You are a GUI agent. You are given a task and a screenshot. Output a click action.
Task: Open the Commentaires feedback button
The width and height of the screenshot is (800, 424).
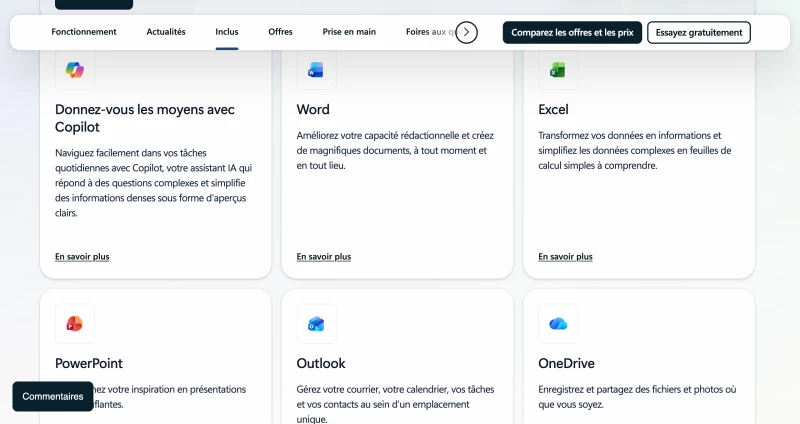(x=53, y=396)
